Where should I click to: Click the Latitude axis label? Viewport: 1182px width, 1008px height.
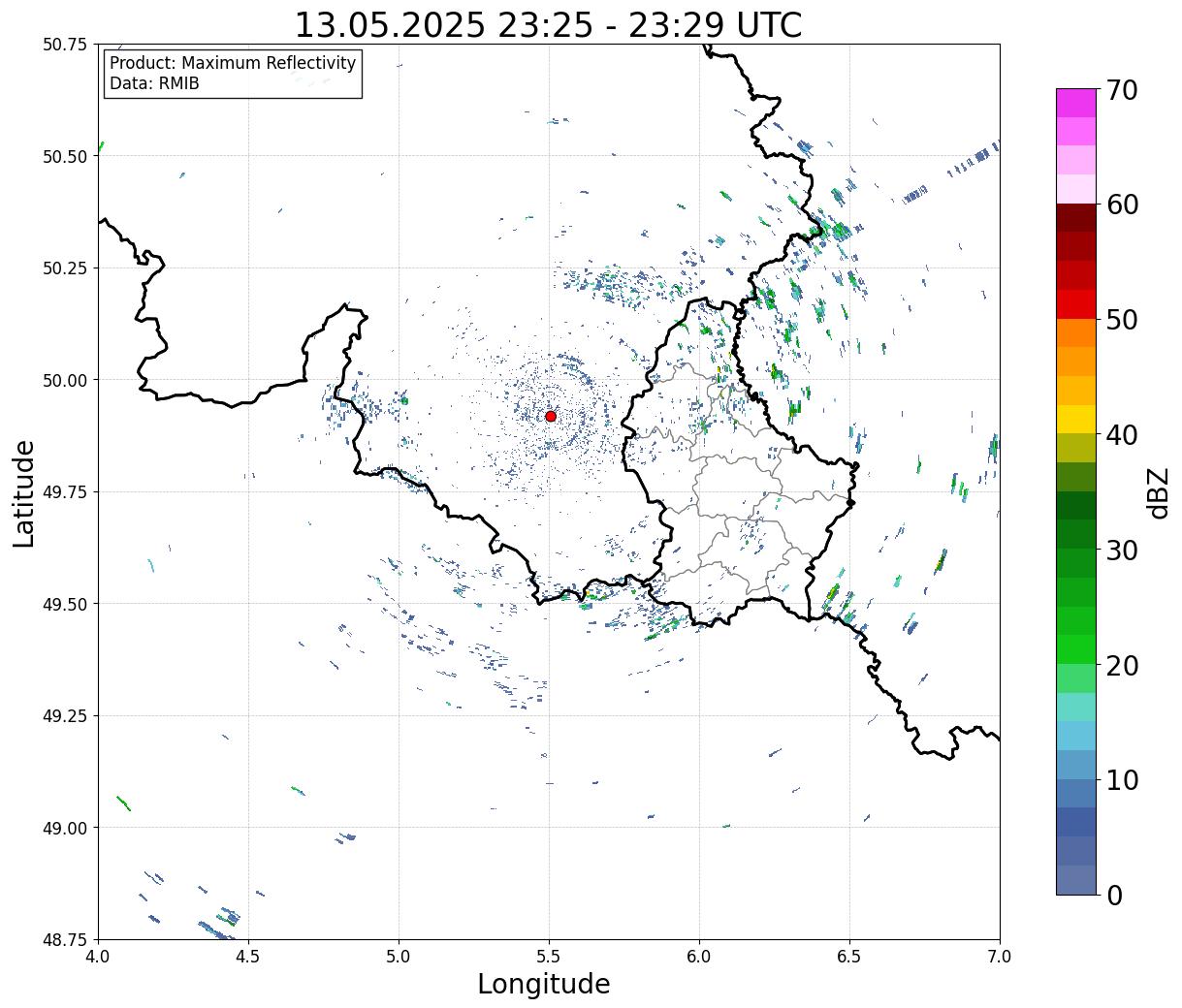click(x=24, y=493)
